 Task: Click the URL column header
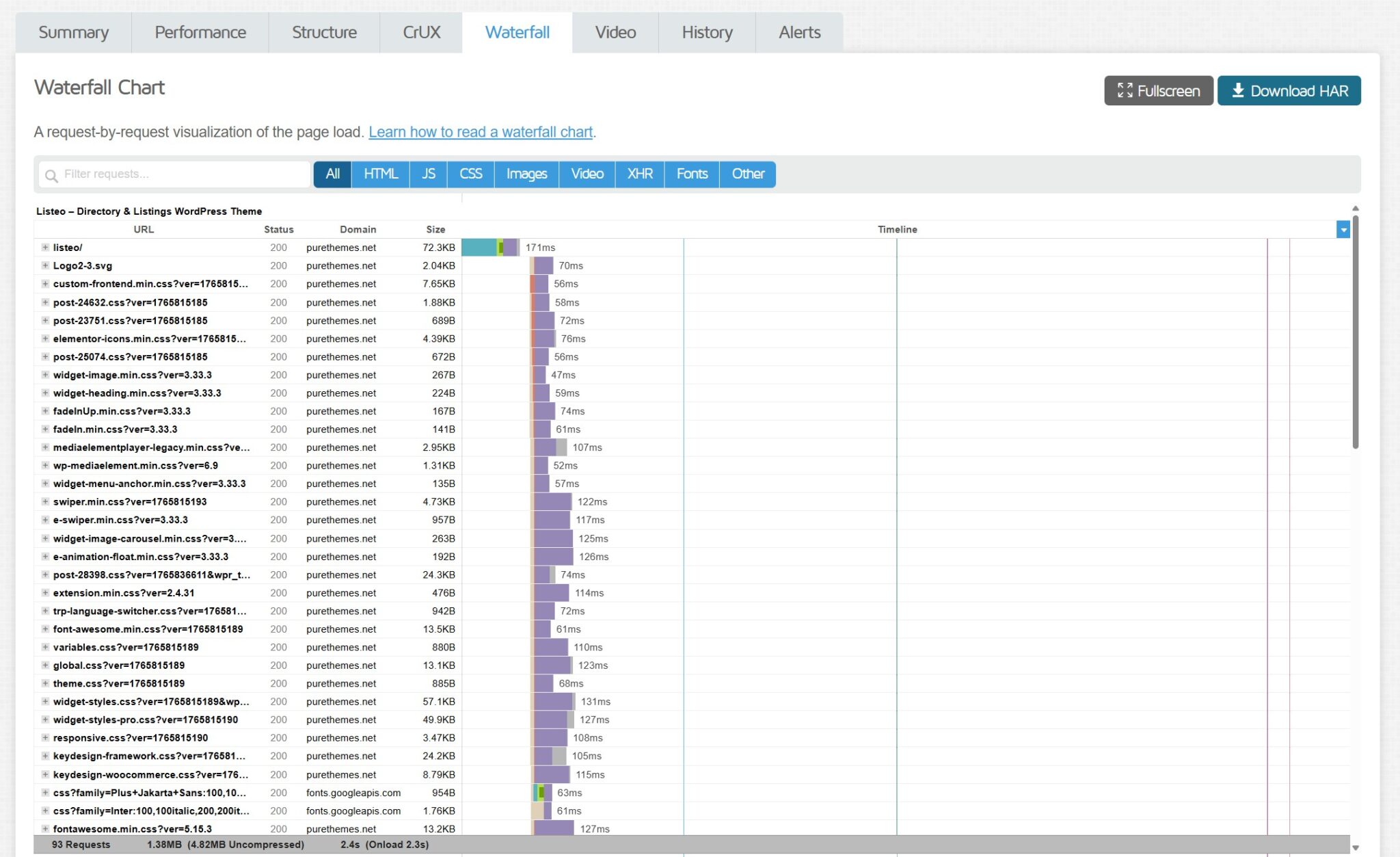coord(144,230)
